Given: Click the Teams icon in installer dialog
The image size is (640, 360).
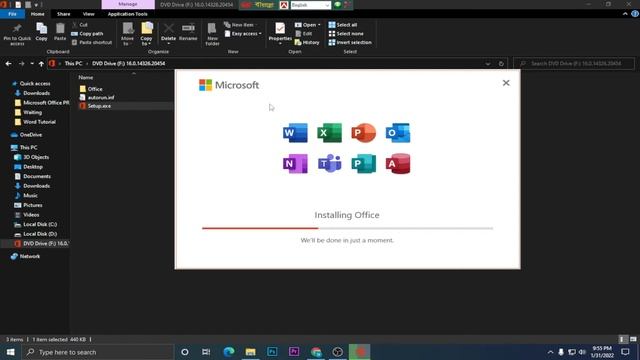Looking at the screenshot, I should (329, 164).
